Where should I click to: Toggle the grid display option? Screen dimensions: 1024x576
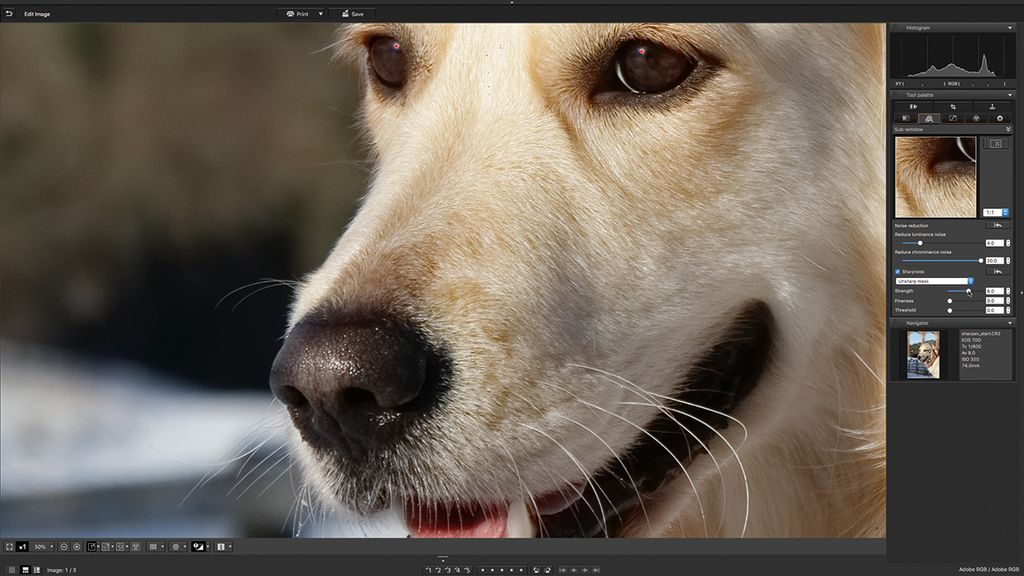click(154, 546)
